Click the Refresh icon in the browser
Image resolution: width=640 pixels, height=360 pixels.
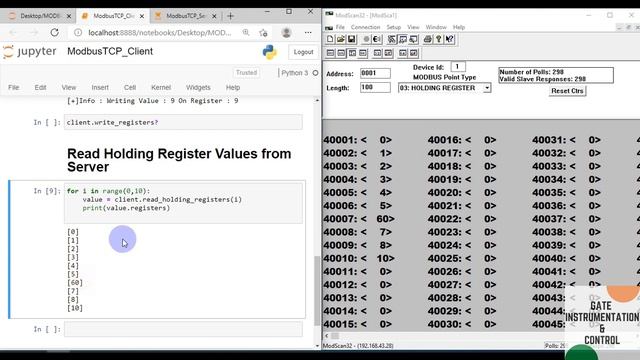tap(54, 32)
